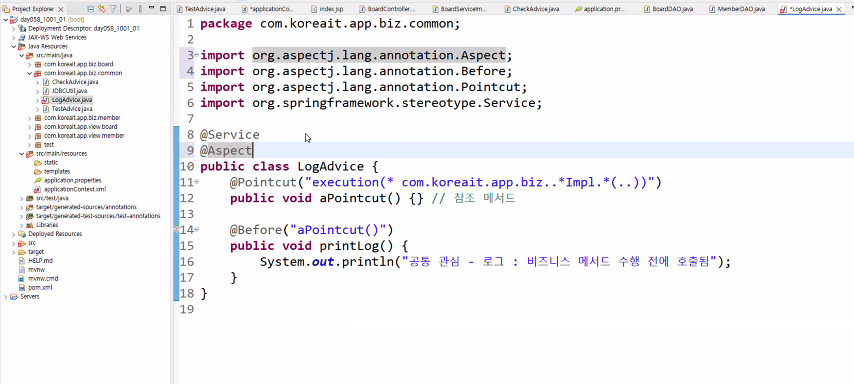Collapse com.koreait.app.biz.common package

click(29, 73)
